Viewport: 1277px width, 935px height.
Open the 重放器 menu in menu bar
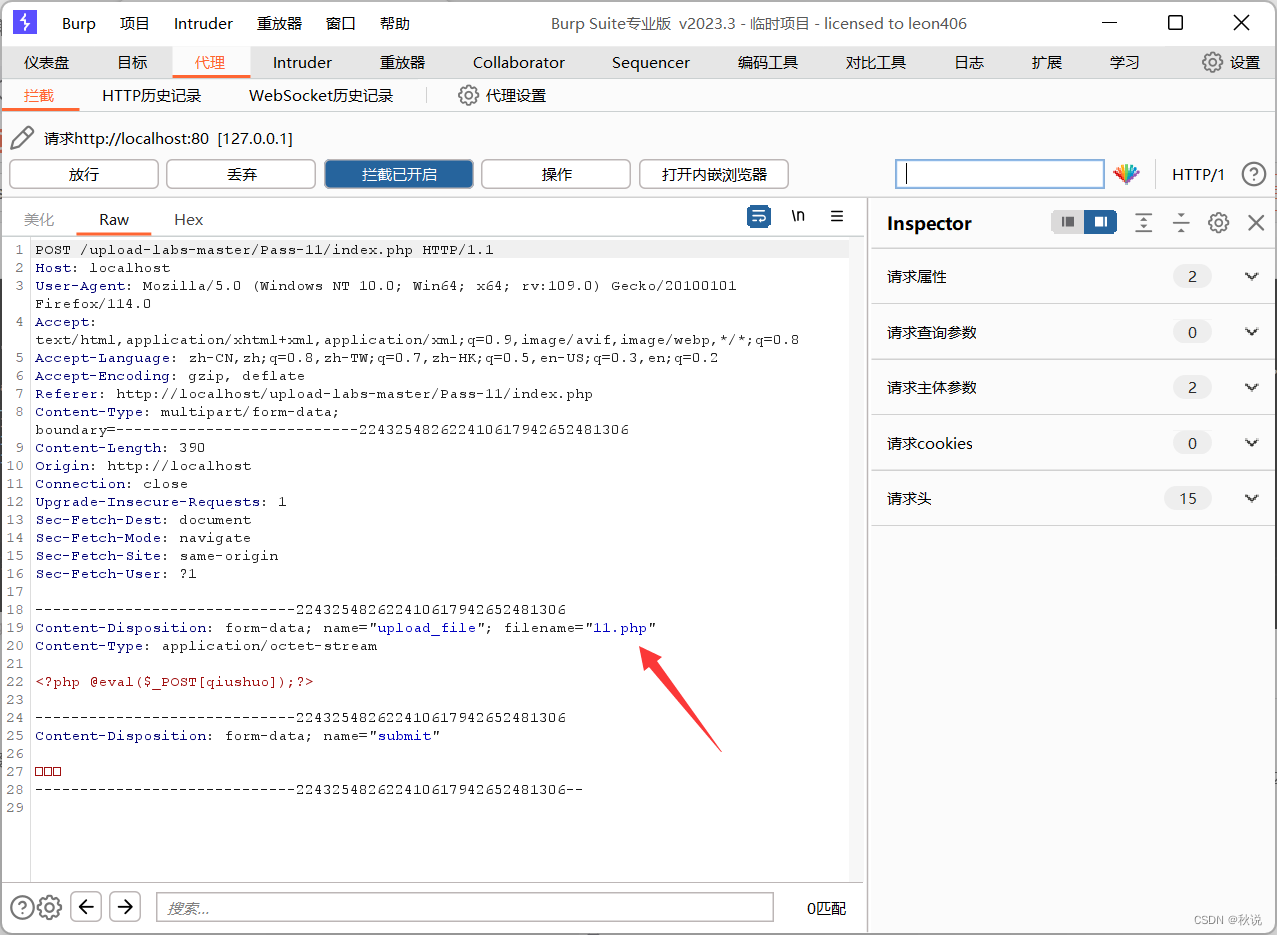click(280, 24)
